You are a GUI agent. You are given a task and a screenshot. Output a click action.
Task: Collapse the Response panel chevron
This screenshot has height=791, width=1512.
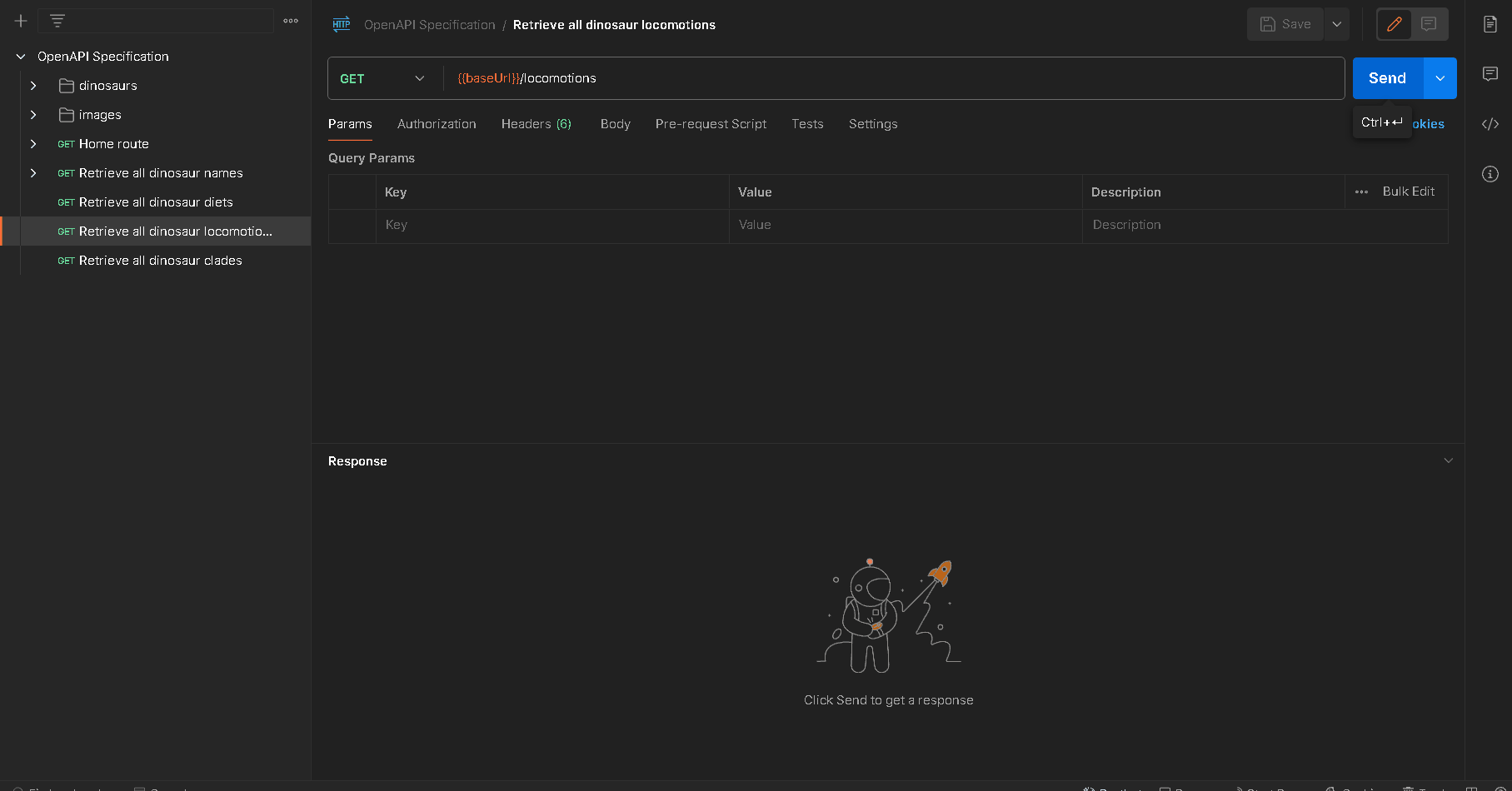pos(1448,460)
